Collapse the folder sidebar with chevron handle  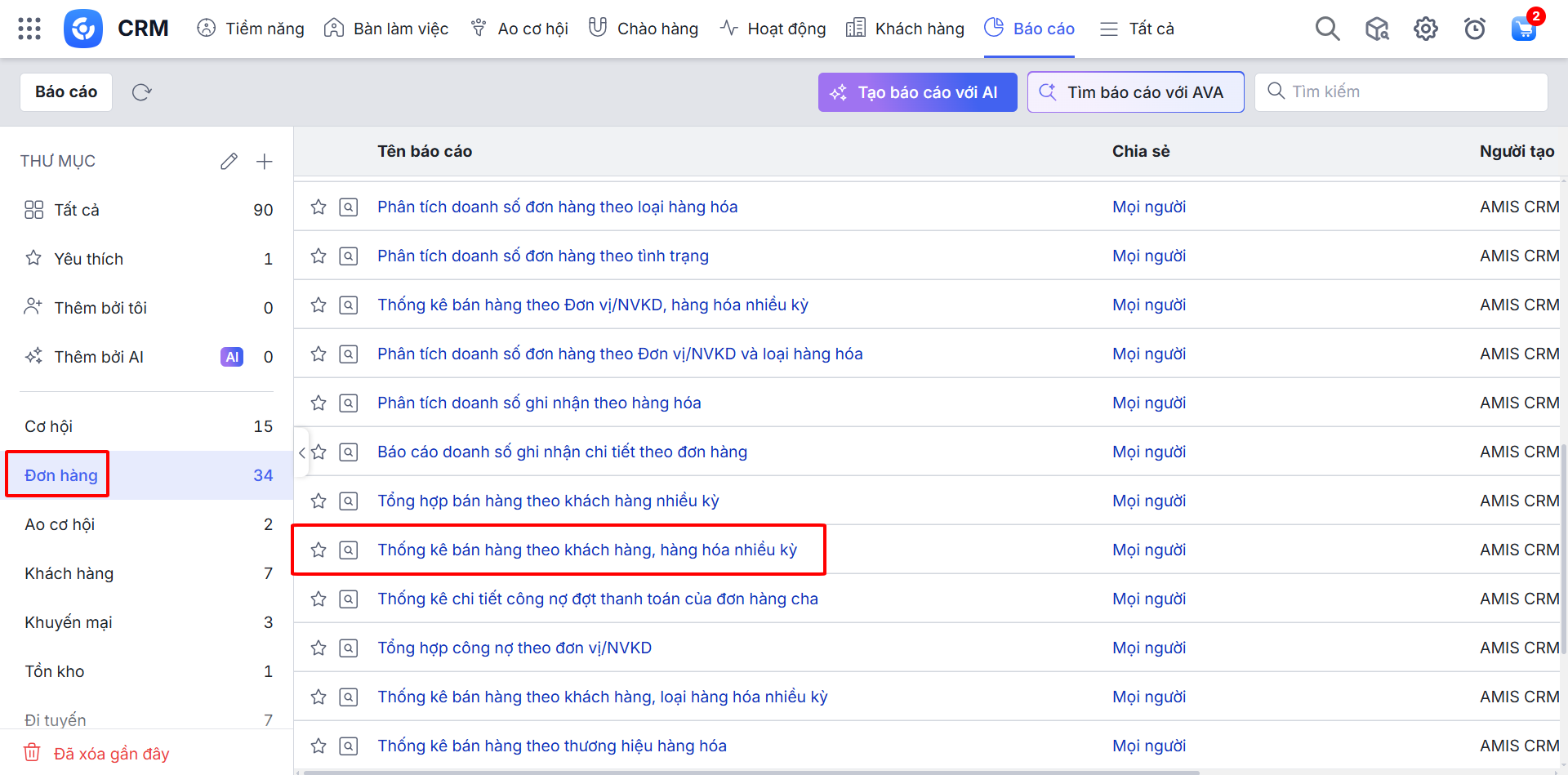302,452
